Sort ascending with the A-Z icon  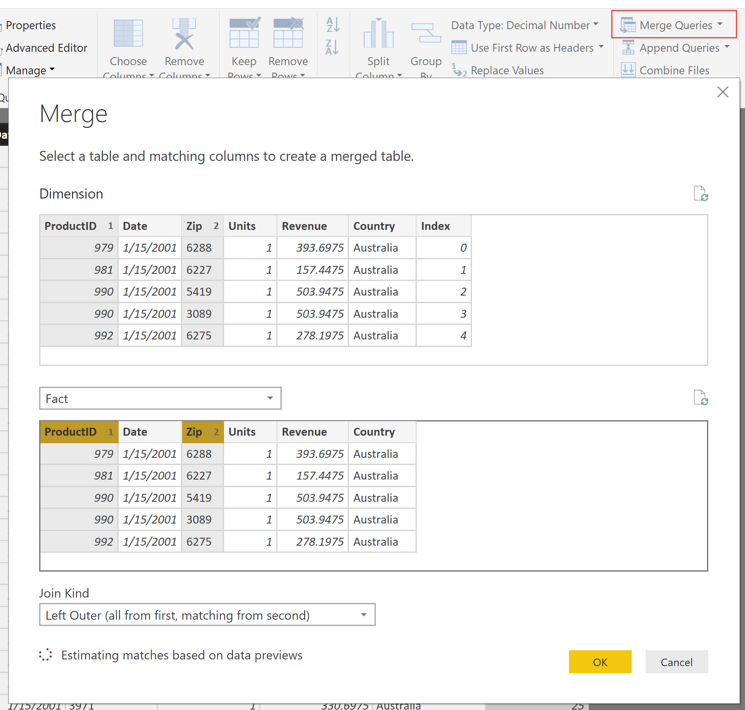pyautogui.click(x=333, y=25)
